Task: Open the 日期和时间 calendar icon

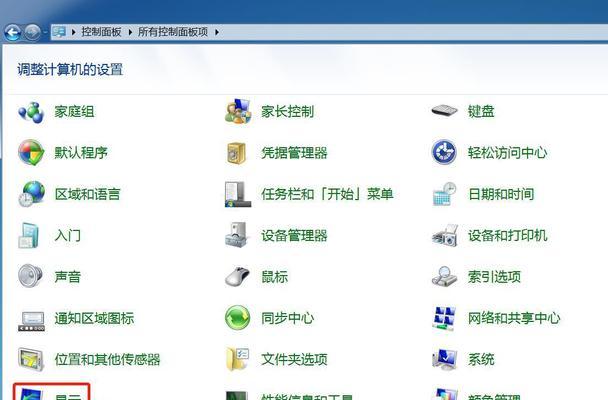Action: click(444, 194)
